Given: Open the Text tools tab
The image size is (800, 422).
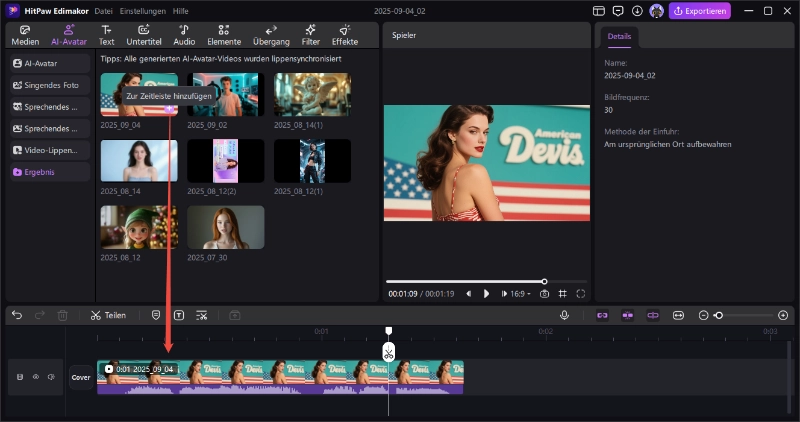Looking at the screenshot, I should (x=106, y=35).
